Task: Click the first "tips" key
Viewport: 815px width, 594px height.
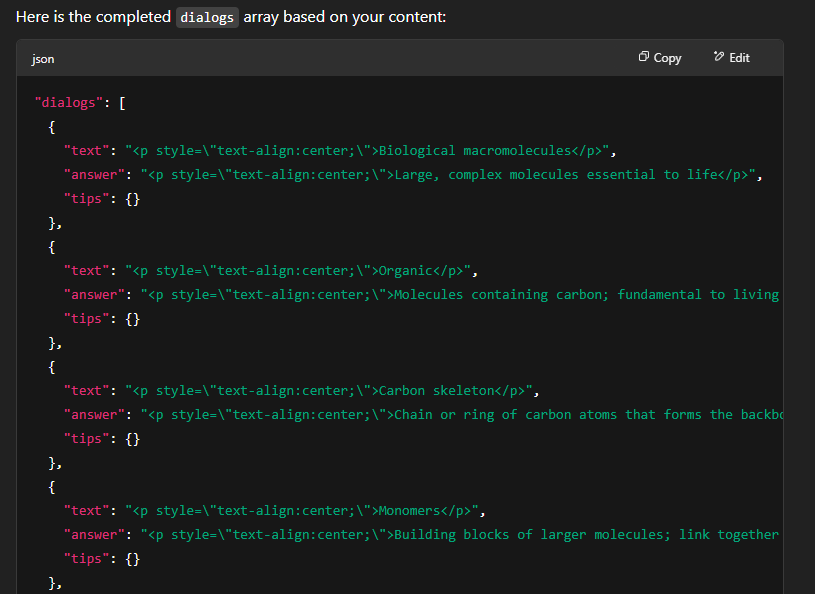Action: point(87,199)
